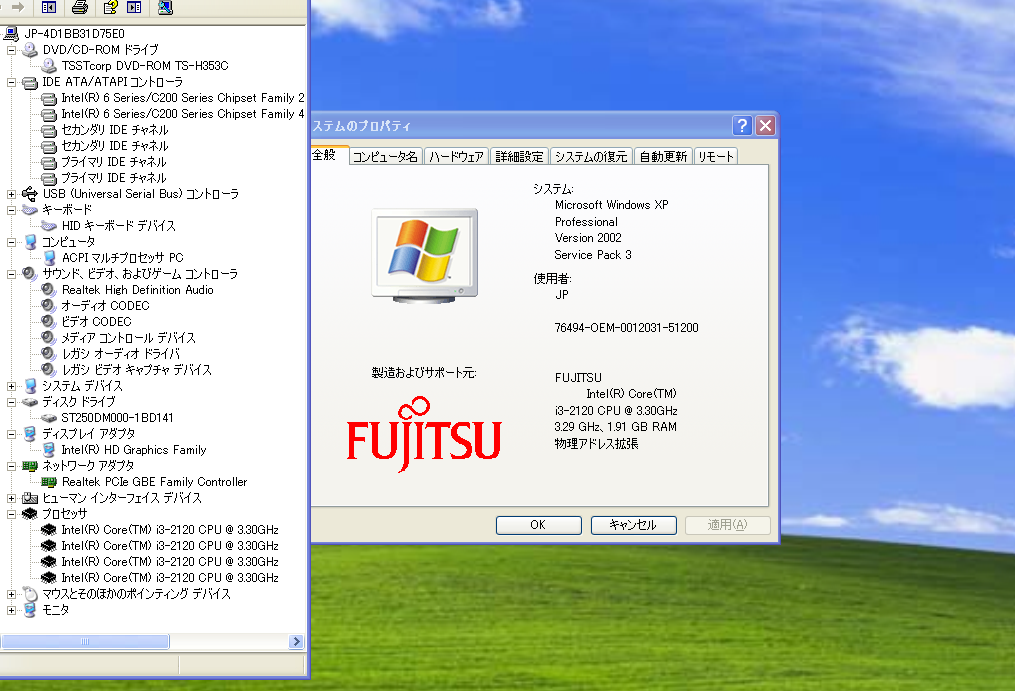Click the コンピュータ category icon

coord(30,242)
